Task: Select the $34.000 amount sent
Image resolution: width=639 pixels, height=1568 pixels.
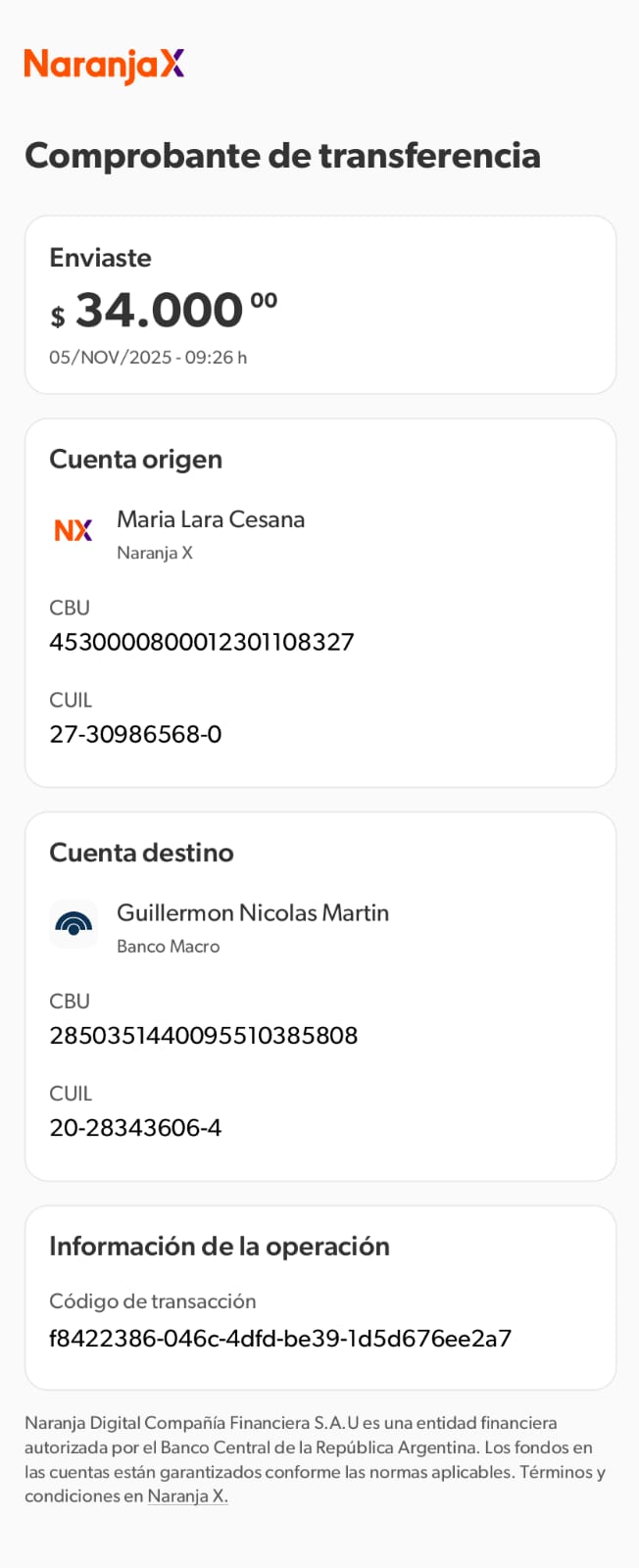Action: (164, 311)
